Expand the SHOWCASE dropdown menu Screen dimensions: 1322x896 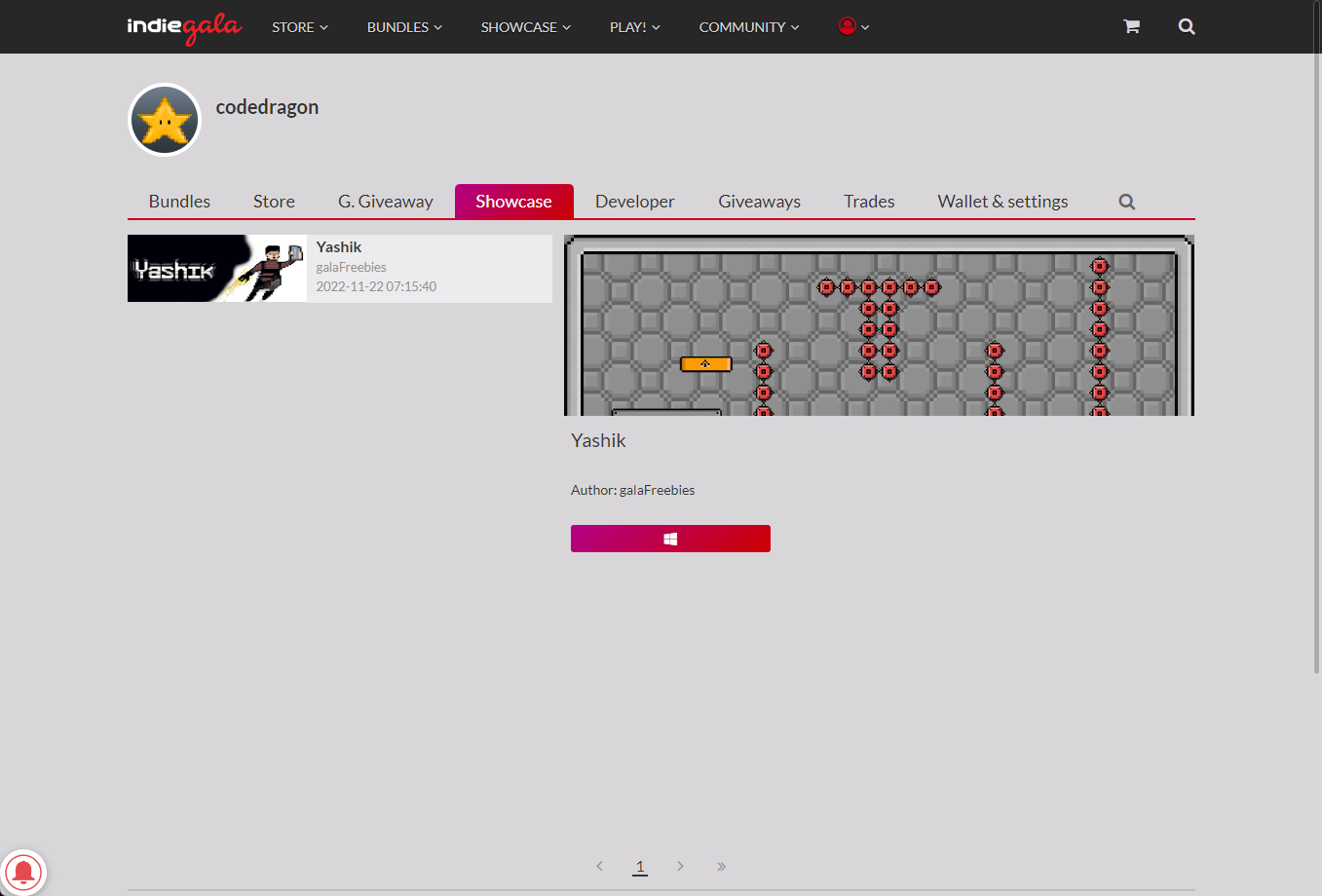click(526, 27)
